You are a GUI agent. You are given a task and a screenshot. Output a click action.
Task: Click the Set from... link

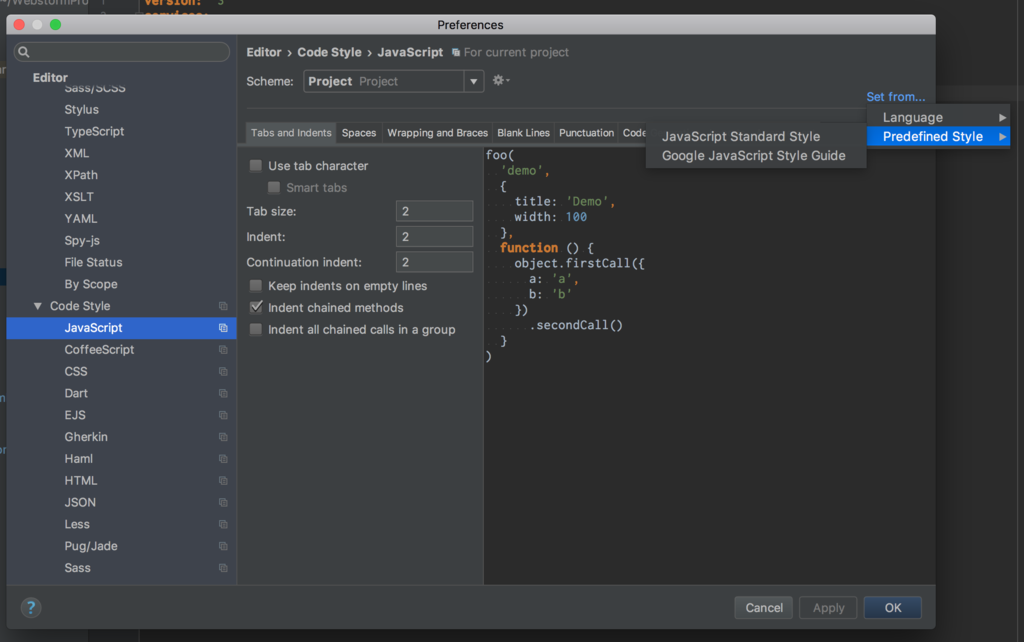coord(895,97)
